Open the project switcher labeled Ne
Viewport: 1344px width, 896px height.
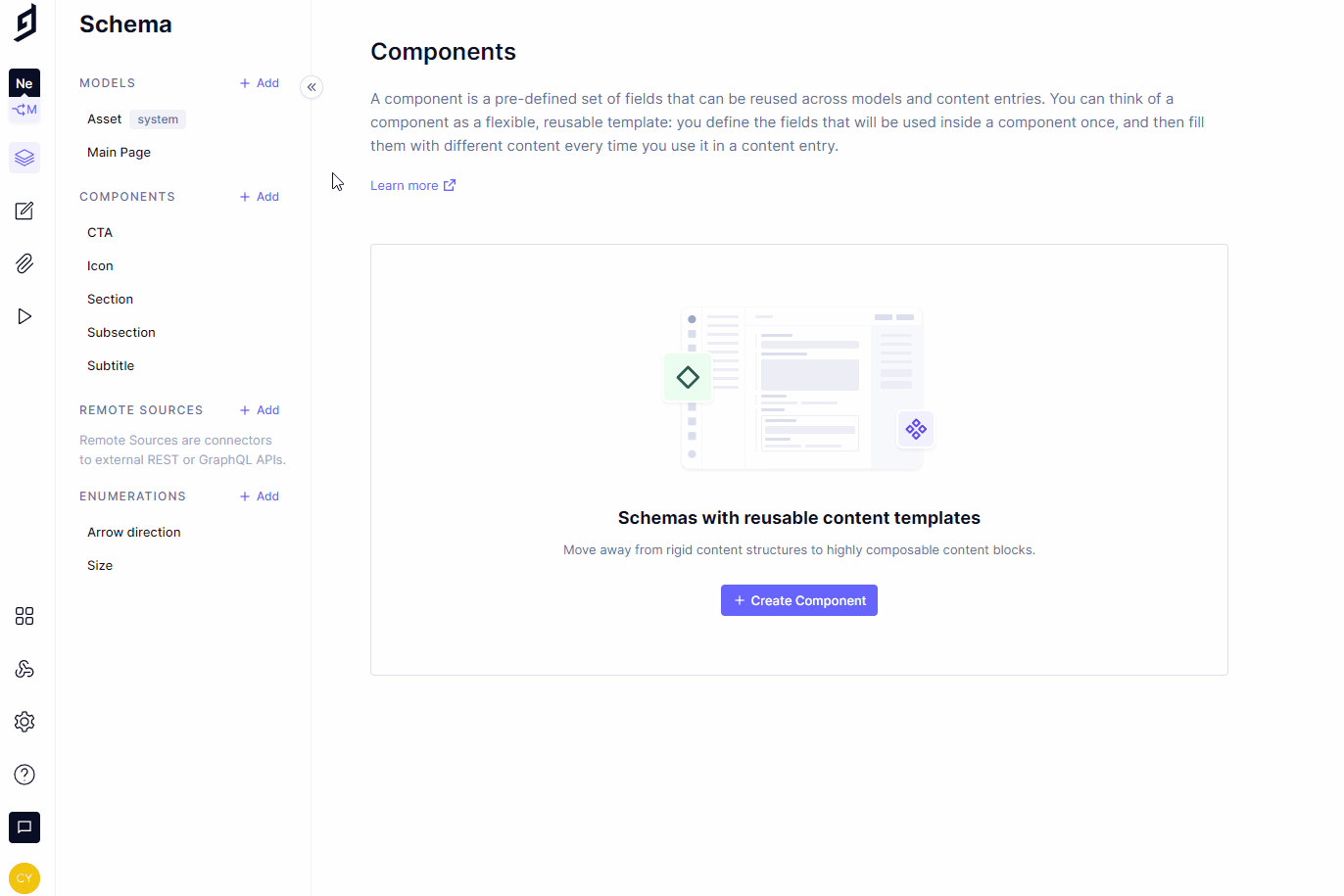pyautogui.click(x=24, y=84)
